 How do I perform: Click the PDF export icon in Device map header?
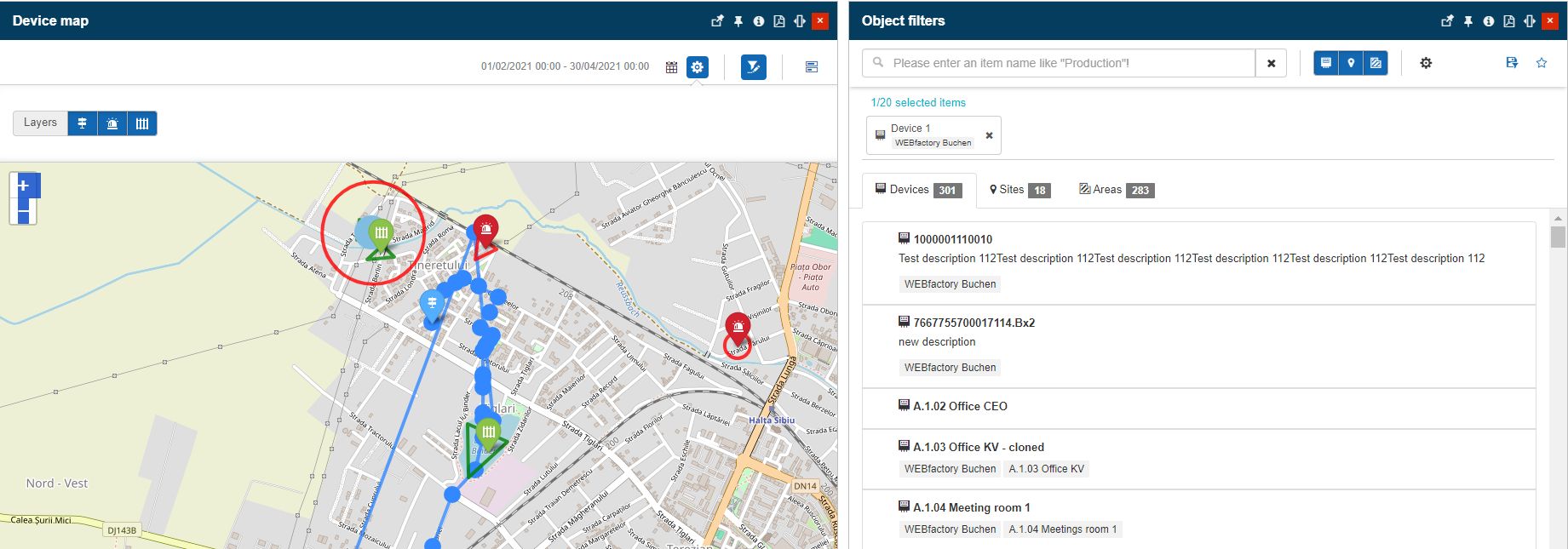(x=778, y=21)
